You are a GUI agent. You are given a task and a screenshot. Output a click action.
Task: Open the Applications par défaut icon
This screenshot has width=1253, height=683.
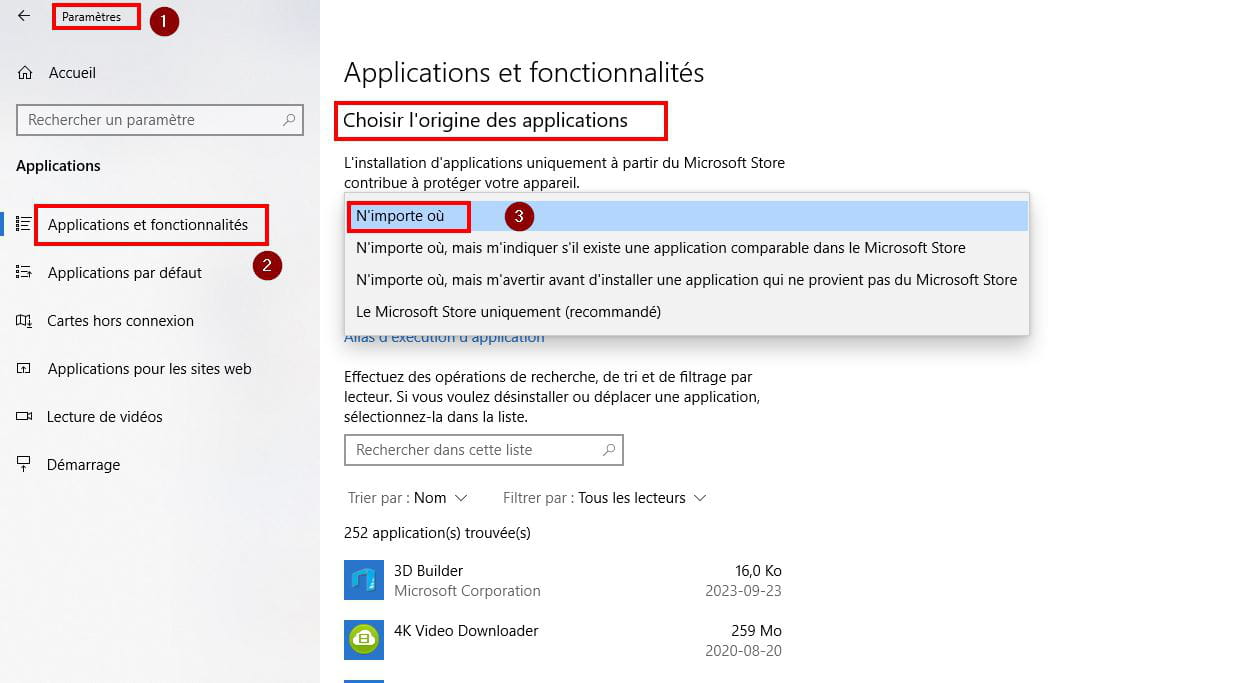[24, 273]
